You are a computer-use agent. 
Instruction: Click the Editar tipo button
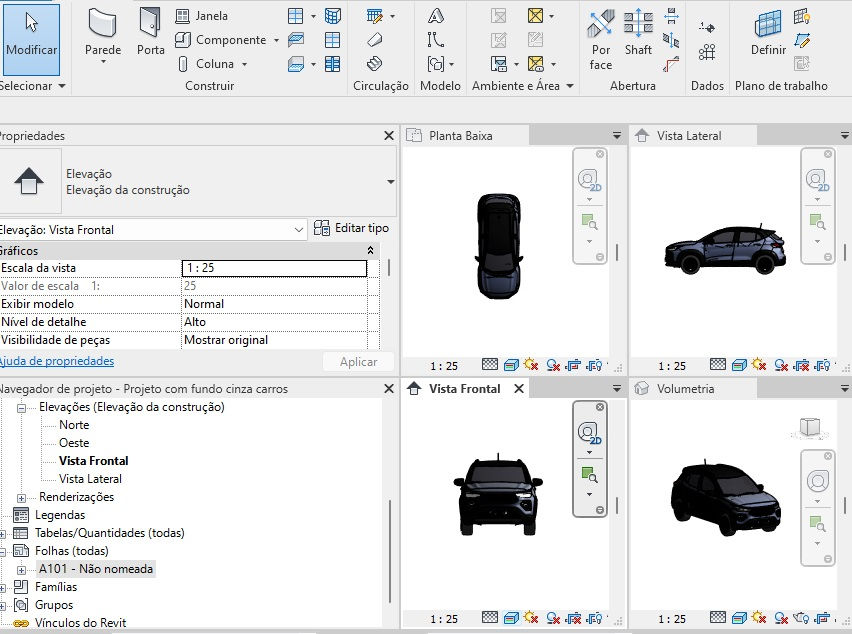click(x=352, y=228)
